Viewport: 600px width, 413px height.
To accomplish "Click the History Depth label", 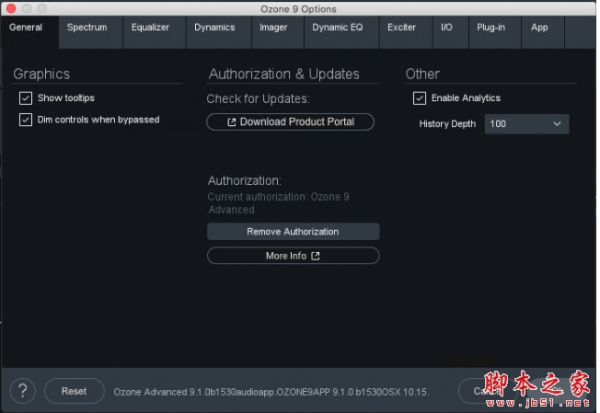I will (447, 124).
